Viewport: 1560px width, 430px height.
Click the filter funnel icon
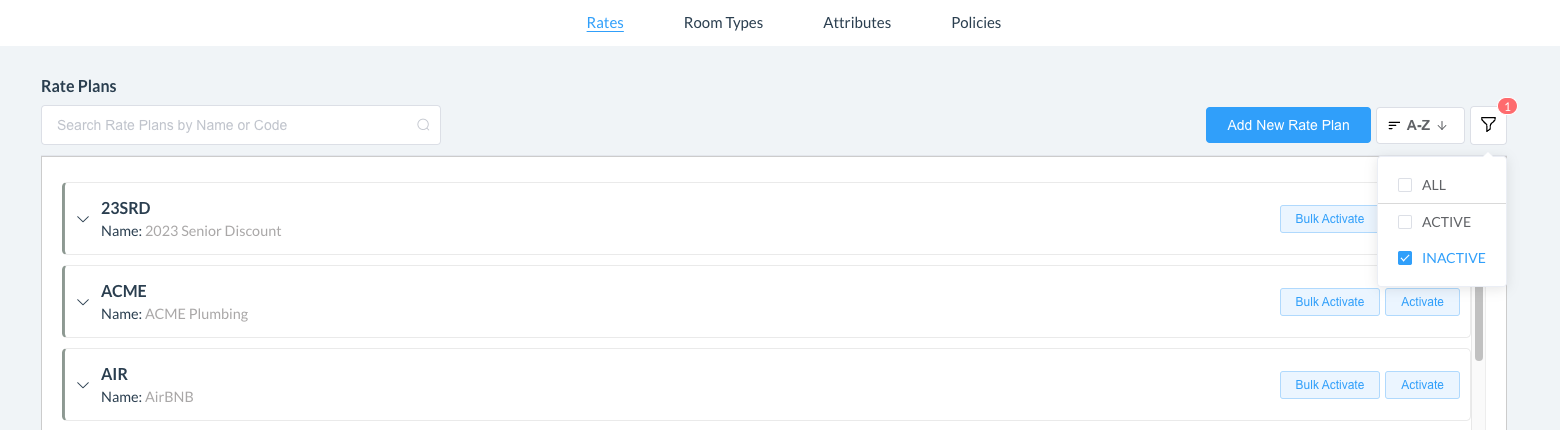pos(1488,125)
